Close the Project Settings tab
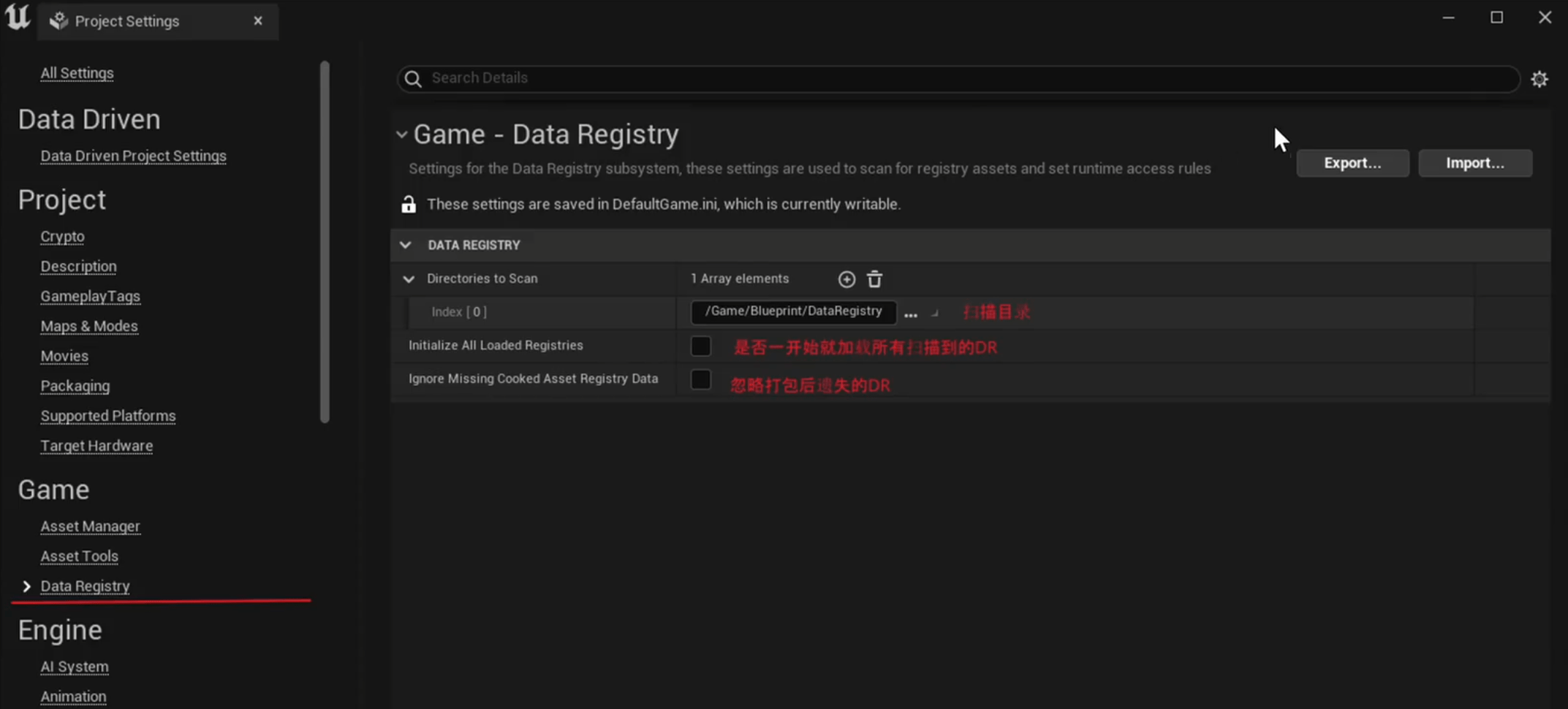Image resolution: width=1568 pixels, height=709 pixels. point(258,21)
